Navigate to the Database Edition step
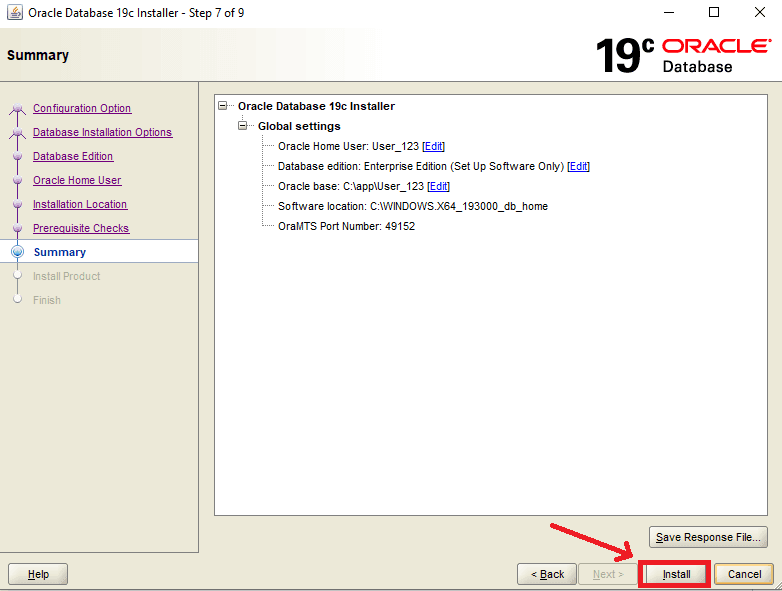This screenshot has width=782, height=591. [73, 156]
